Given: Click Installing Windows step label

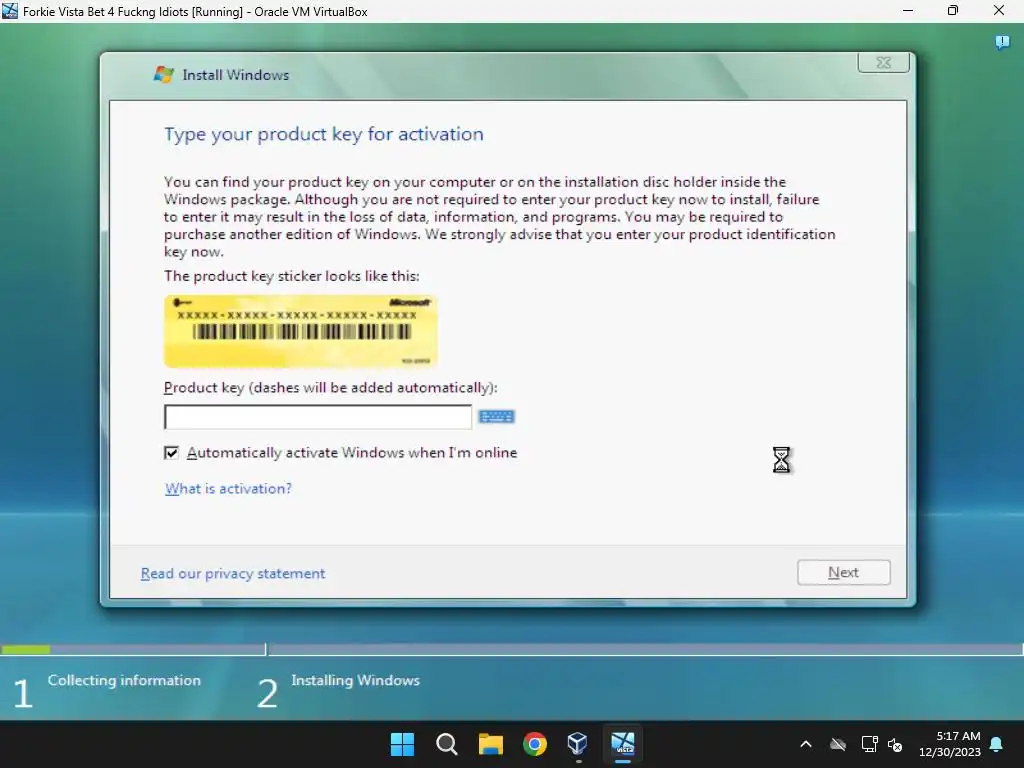Looking at the screenshot, I should click(355, 680).
